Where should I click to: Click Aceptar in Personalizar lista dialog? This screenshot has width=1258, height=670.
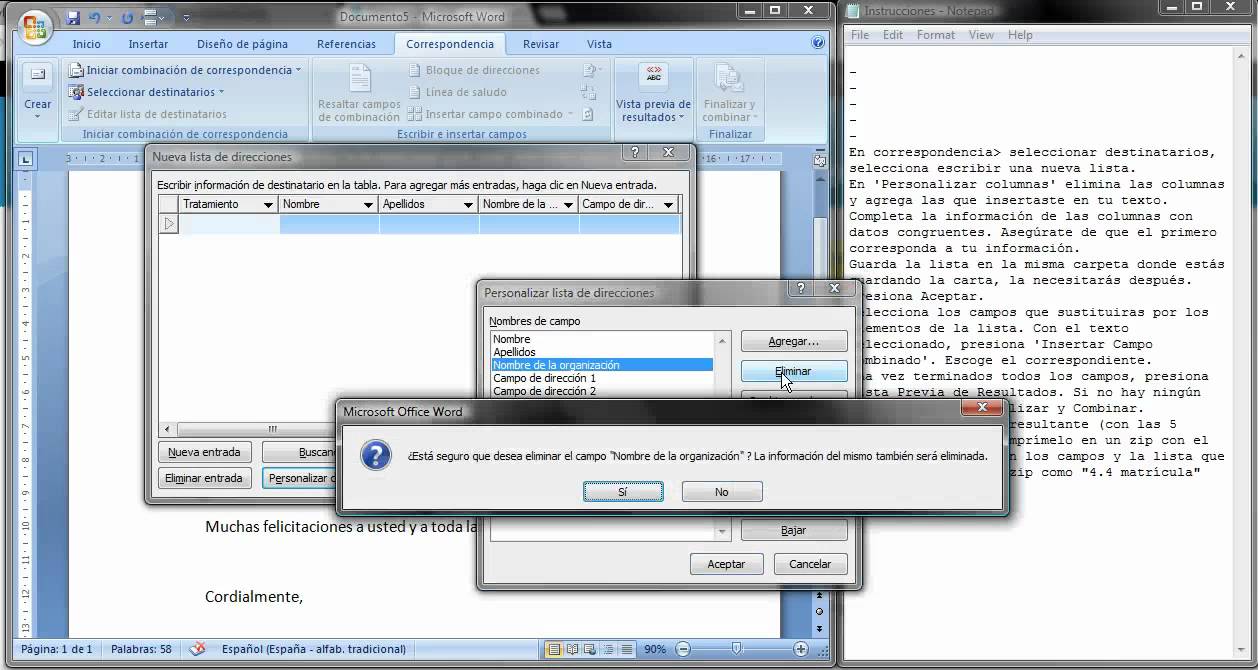[x=726, y=564]
